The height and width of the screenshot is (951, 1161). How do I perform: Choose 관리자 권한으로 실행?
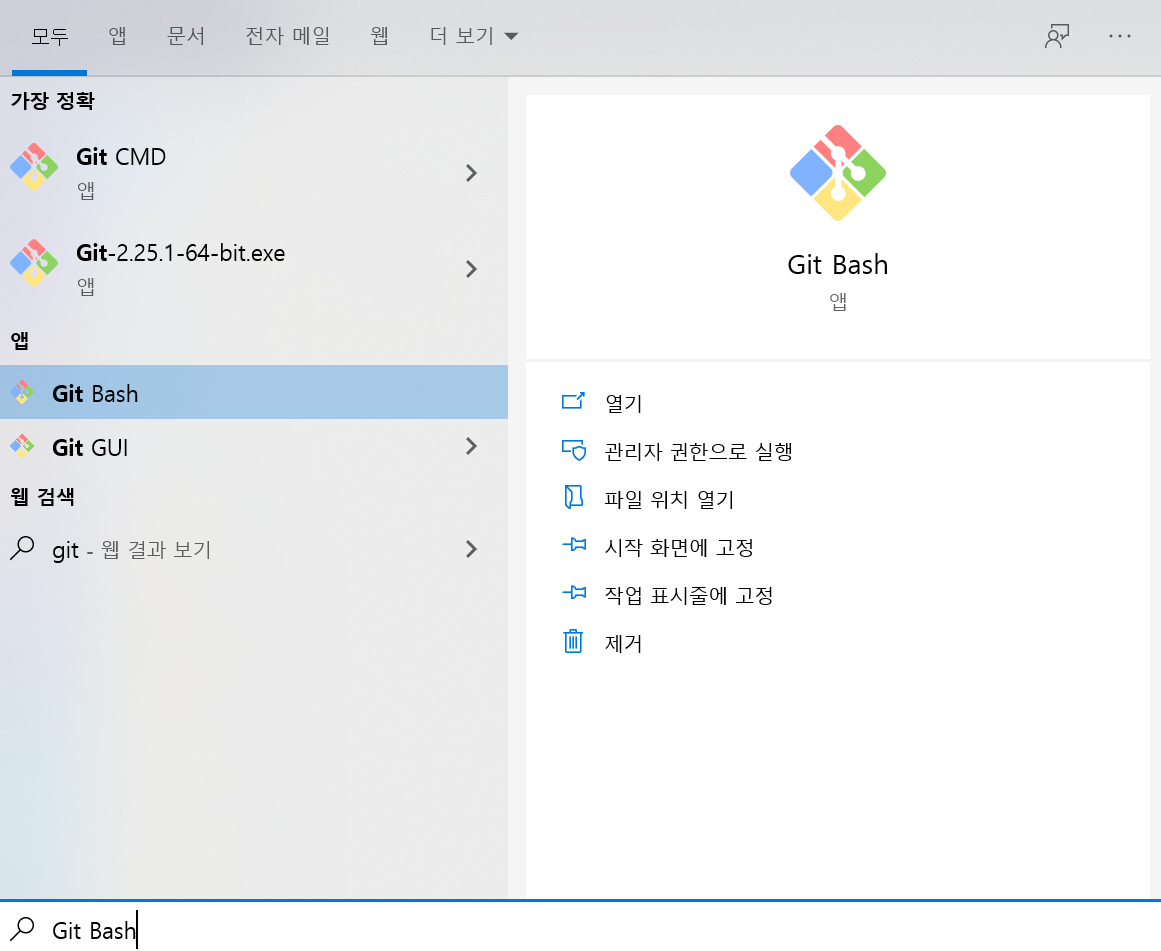pyautogui.click(x=698, y=451)
